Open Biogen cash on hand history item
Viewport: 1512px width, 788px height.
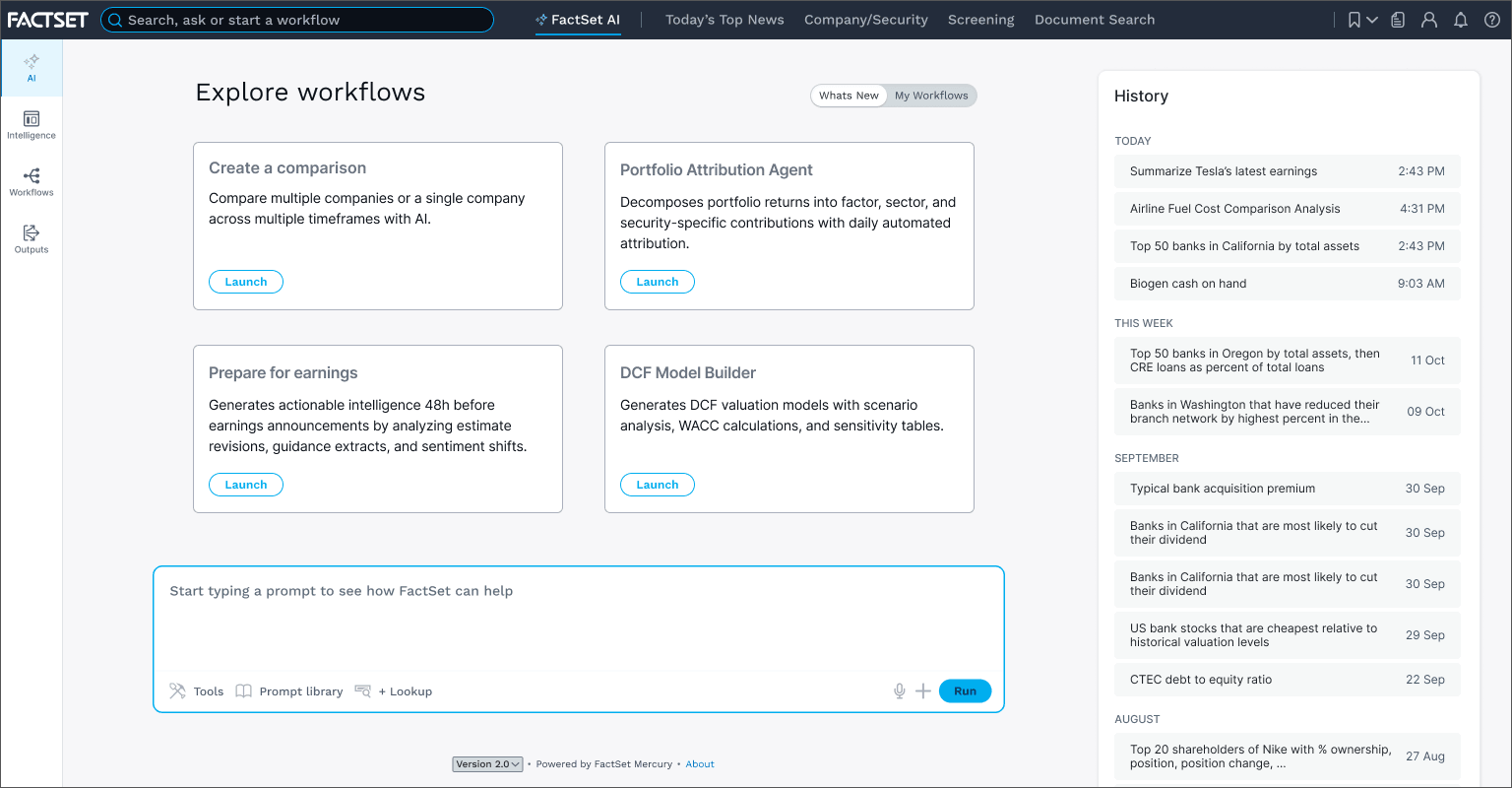(1288, 284)
